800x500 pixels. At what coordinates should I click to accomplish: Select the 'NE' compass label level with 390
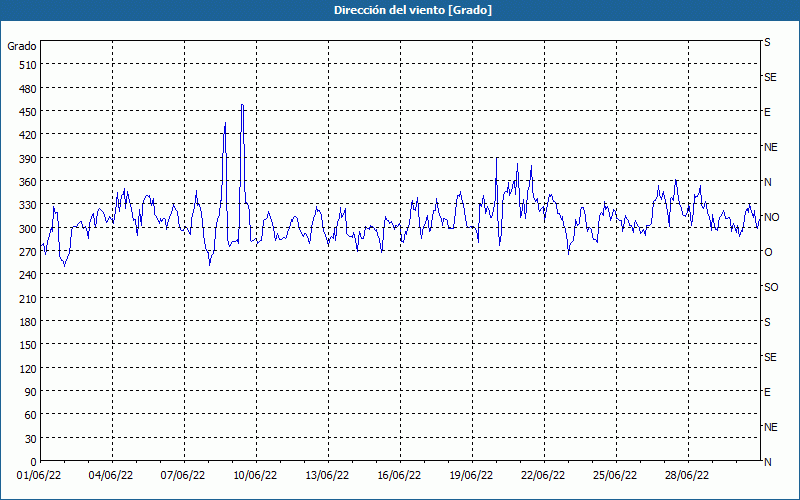click(x=770, y=147)
